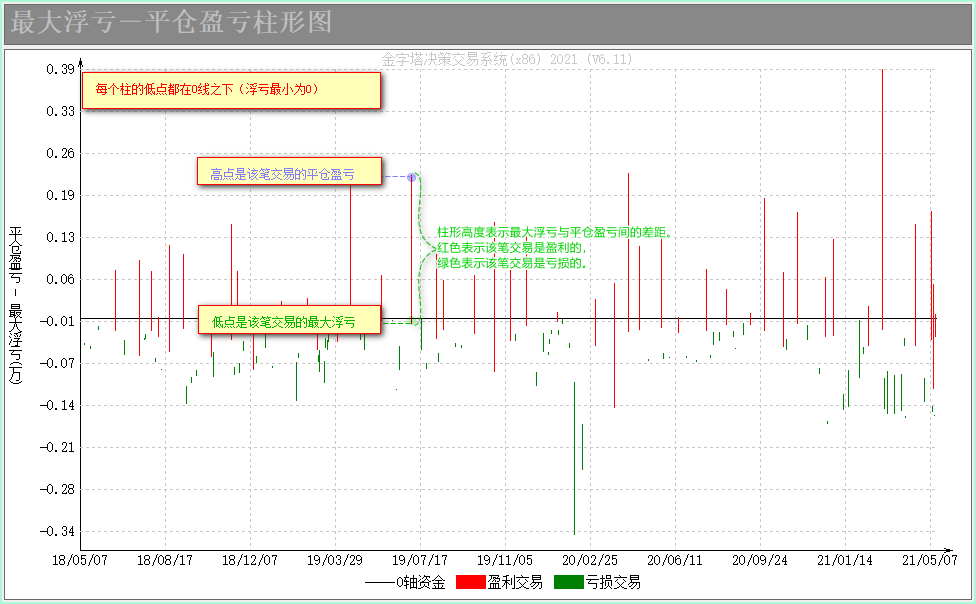Image resolution: width=976 pixels, height=604 pixels.
Task: Select the 19/07/17 date label
Action: 421,561
